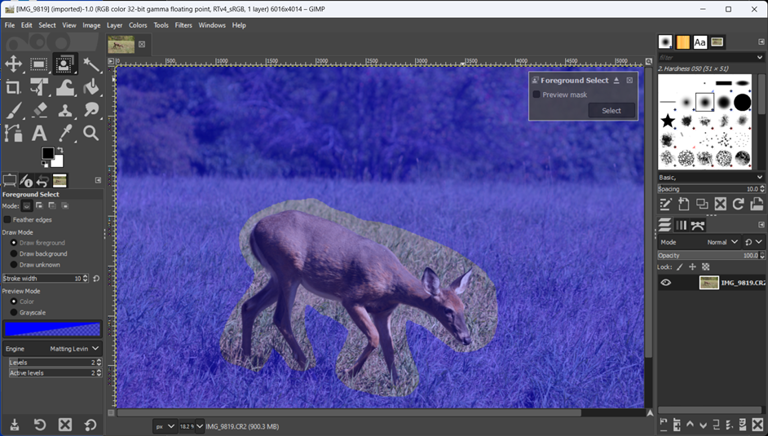Select the Text tool

[x=39, y=133]
